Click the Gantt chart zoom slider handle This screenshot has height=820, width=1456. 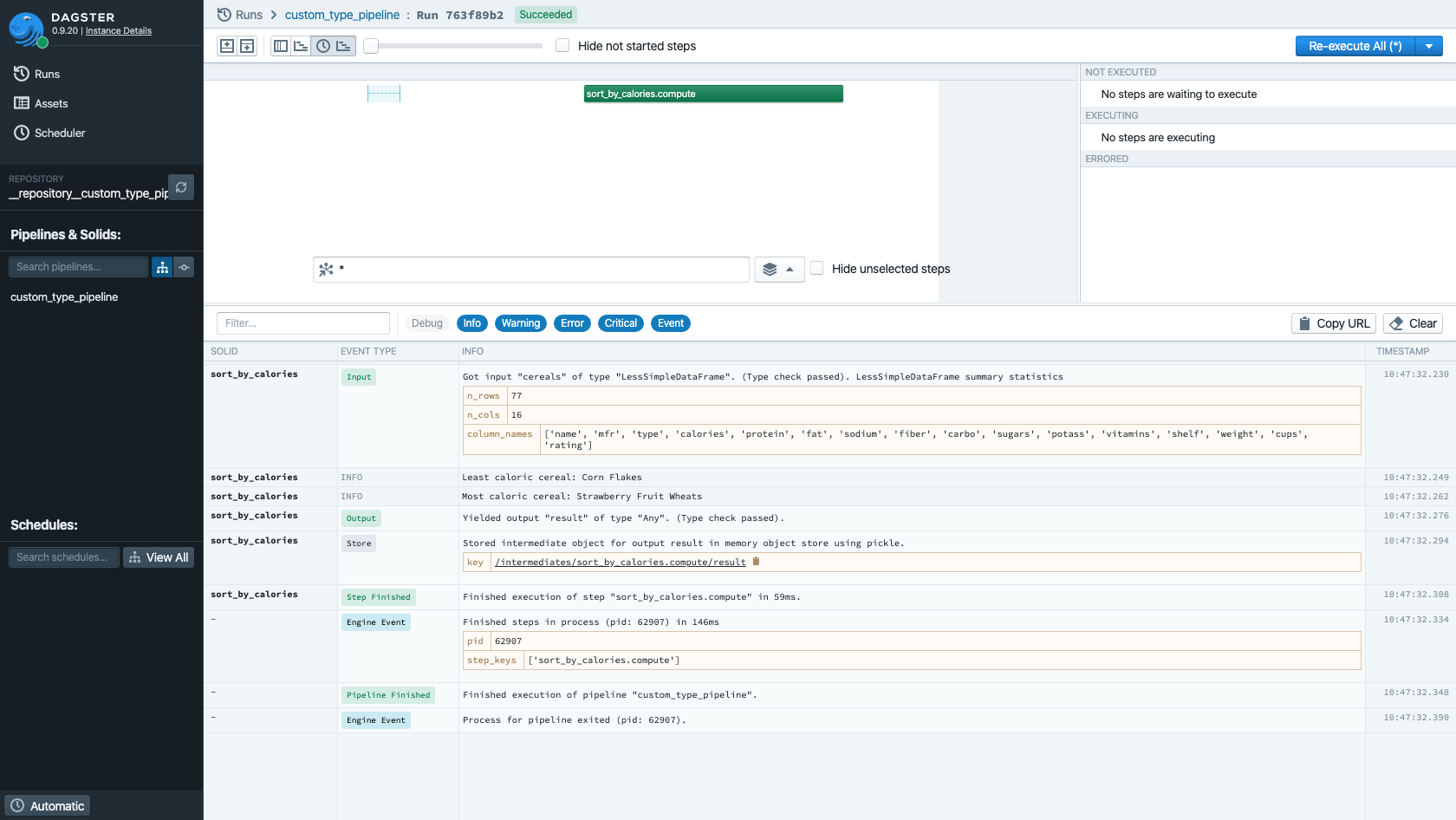(x=371, y=46)
